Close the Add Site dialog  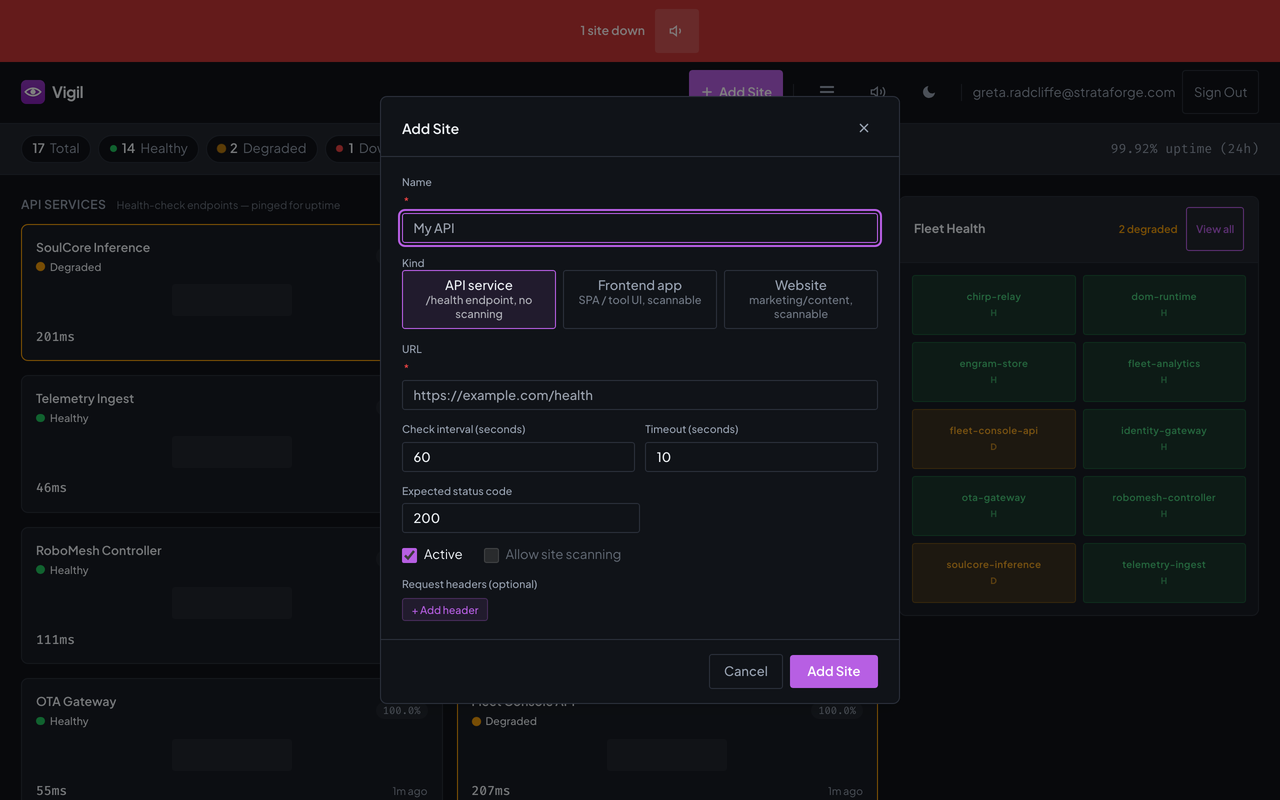(x=864, y=128)
